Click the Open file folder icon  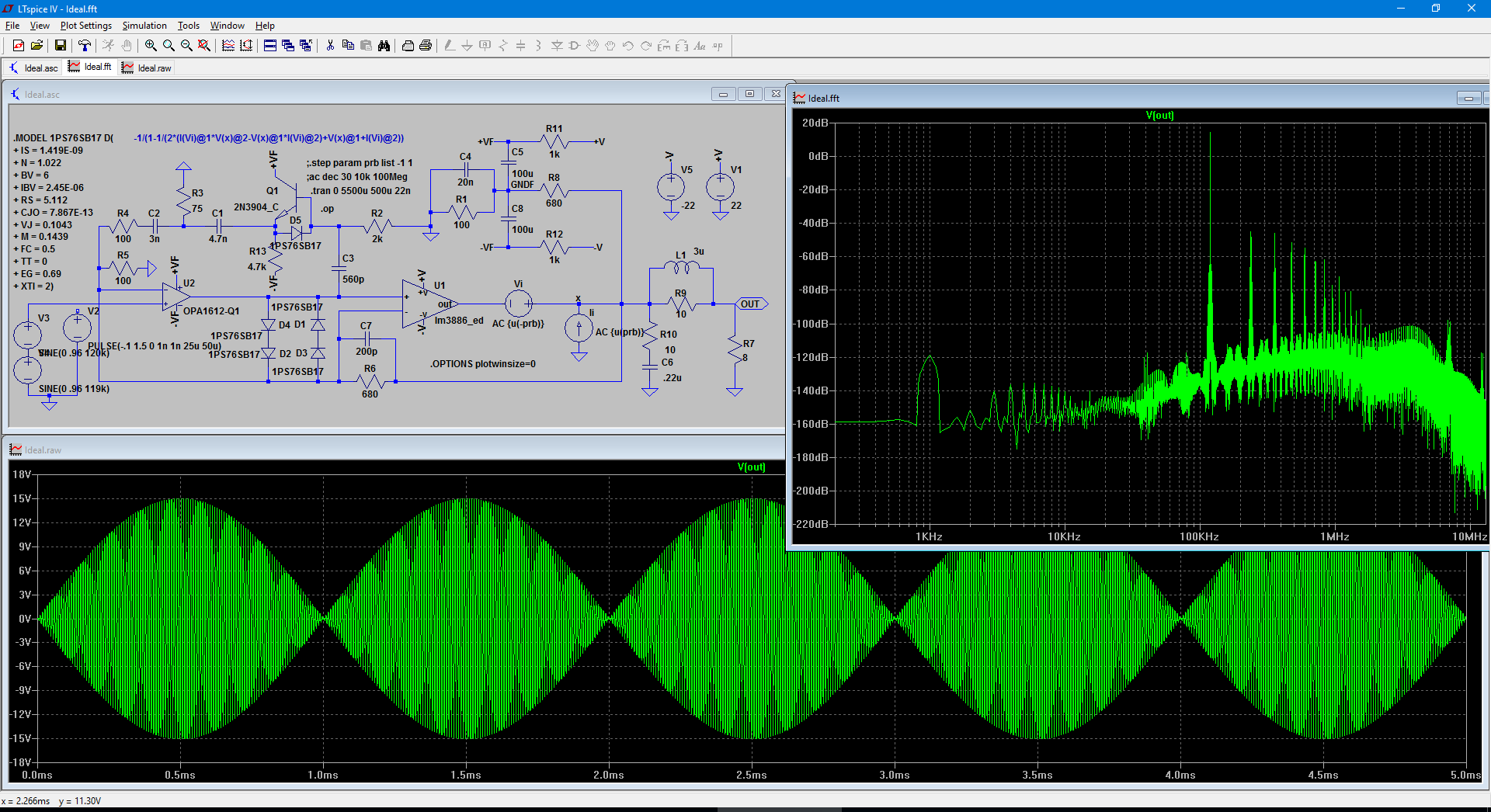coord(36,46)
